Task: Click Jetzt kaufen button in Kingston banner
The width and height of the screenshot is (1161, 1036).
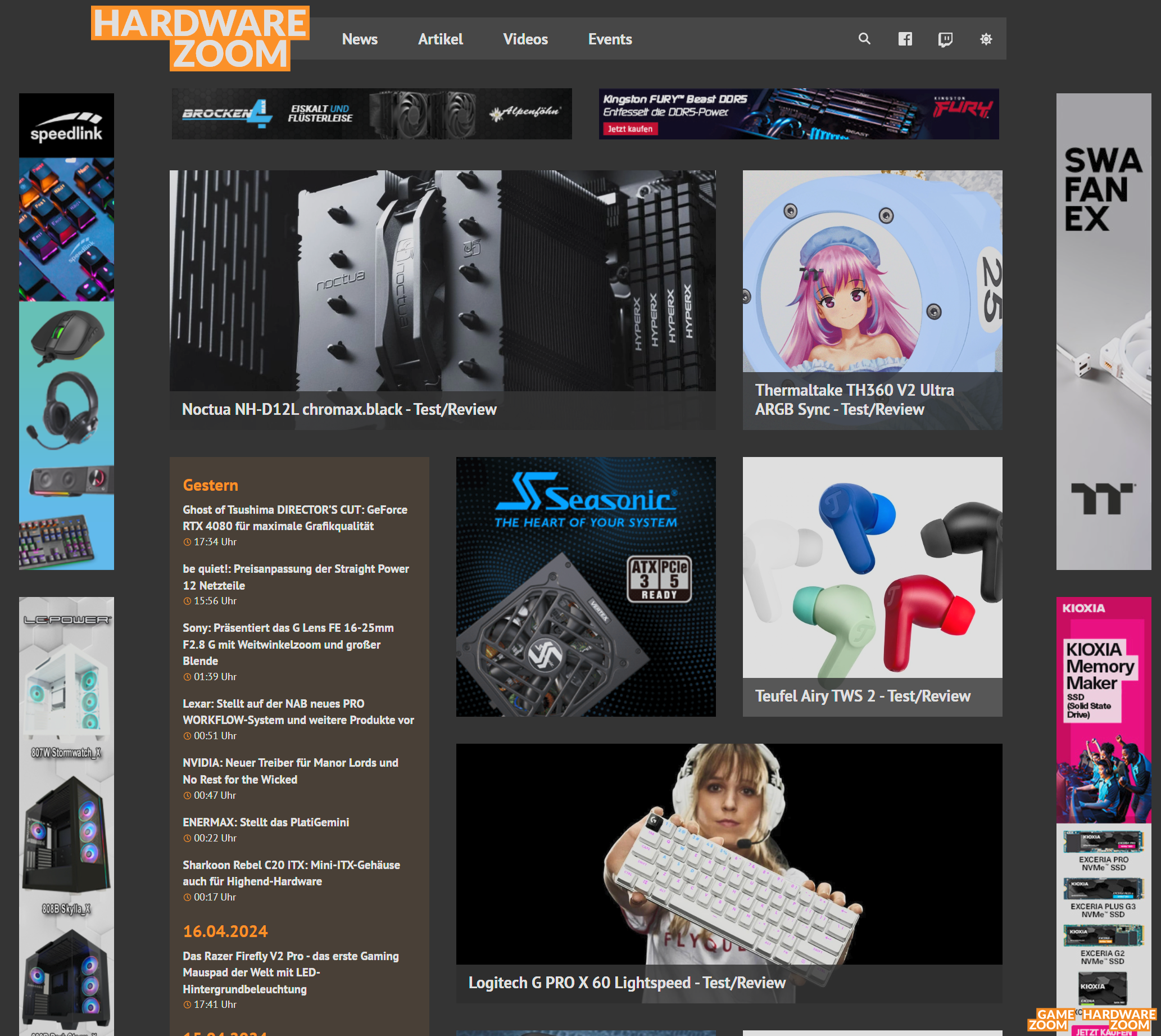Action: [629, 129]
